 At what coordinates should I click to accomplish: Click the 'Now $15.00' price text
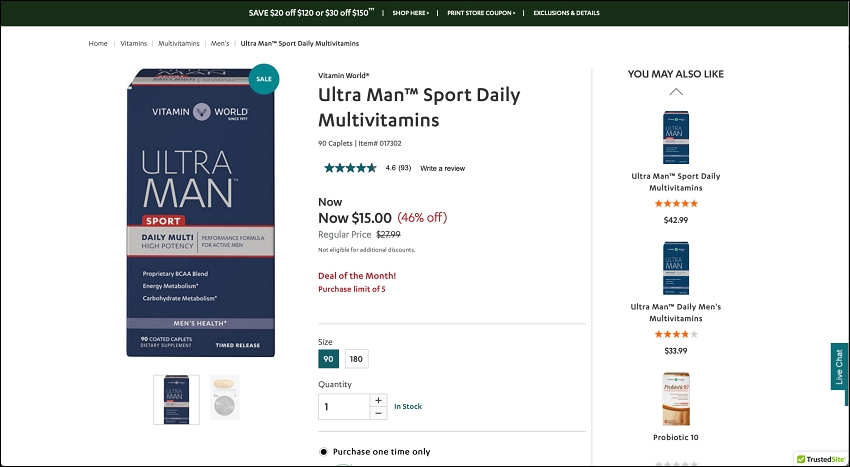355,218
